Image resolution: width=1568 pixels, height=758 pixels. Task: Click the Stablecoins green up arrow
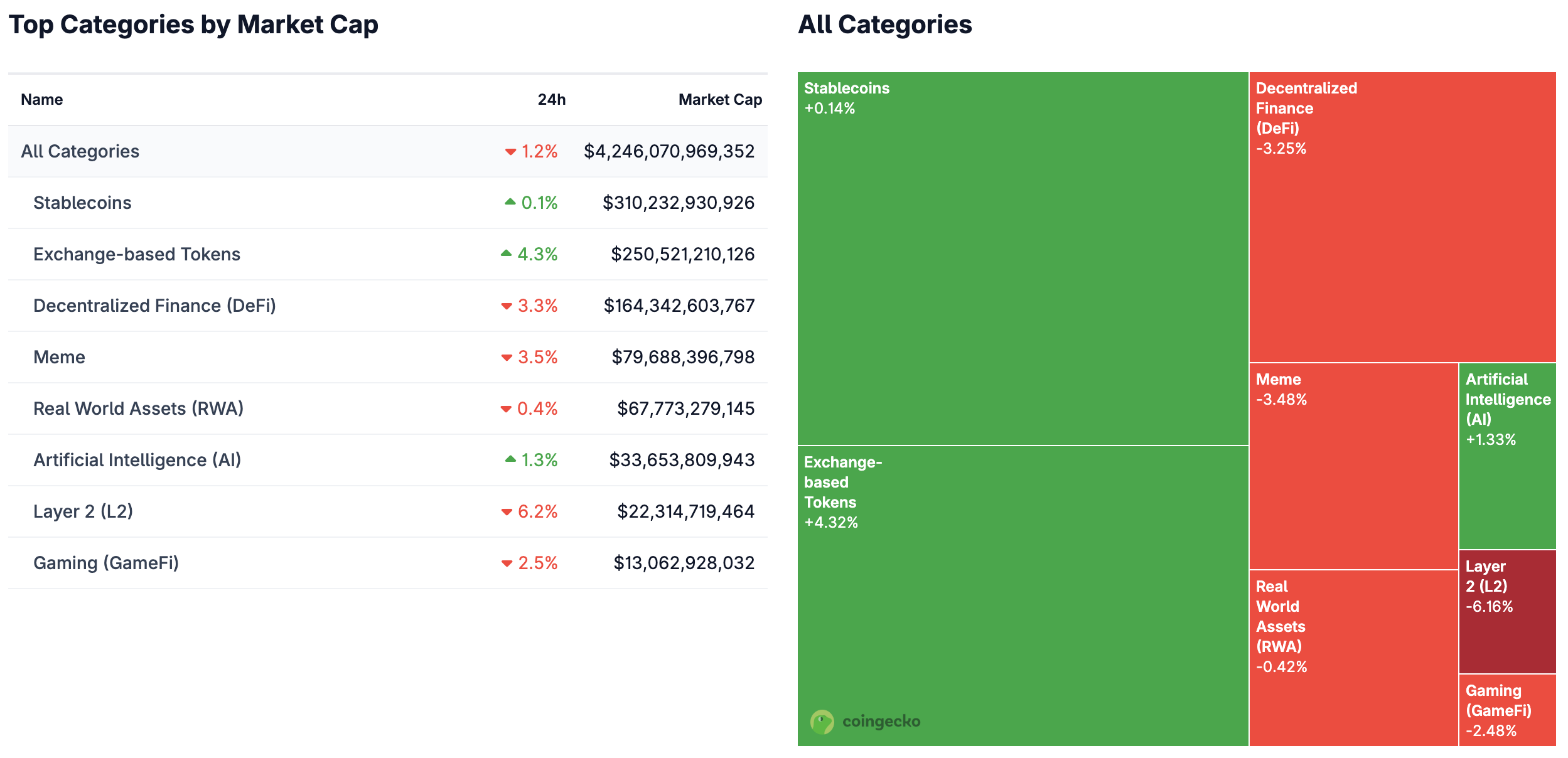[510, 202]
